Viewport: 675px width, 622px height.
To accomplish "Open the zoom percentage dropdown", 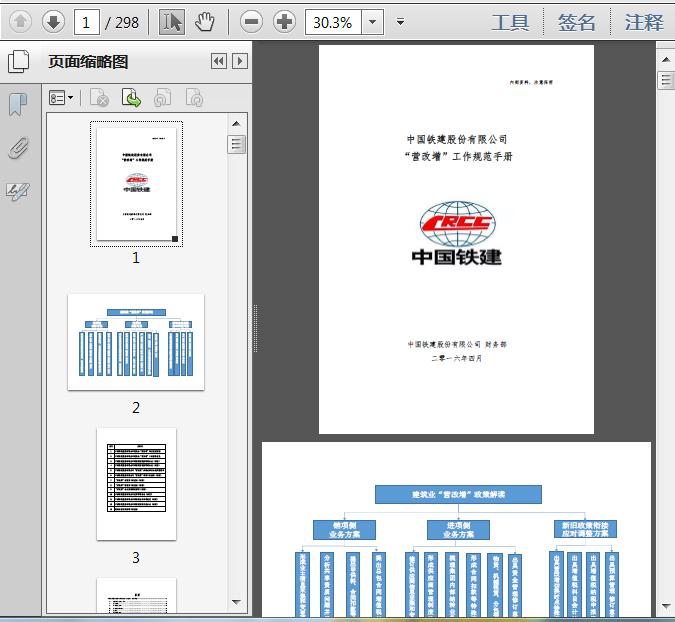I will pos(372,21).
